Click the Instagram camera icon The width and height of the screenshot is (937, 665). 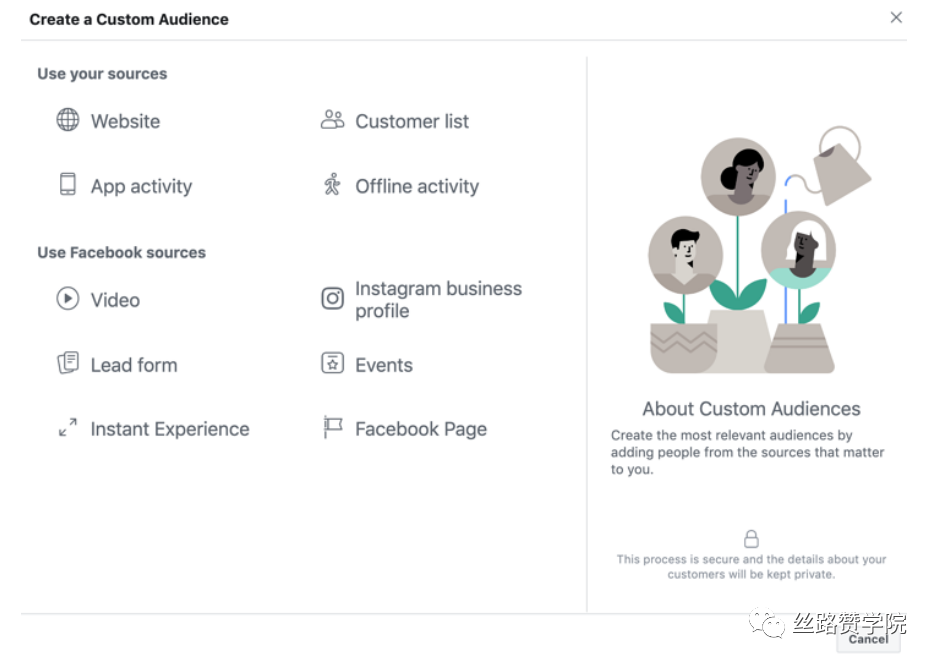click(332, 298)
